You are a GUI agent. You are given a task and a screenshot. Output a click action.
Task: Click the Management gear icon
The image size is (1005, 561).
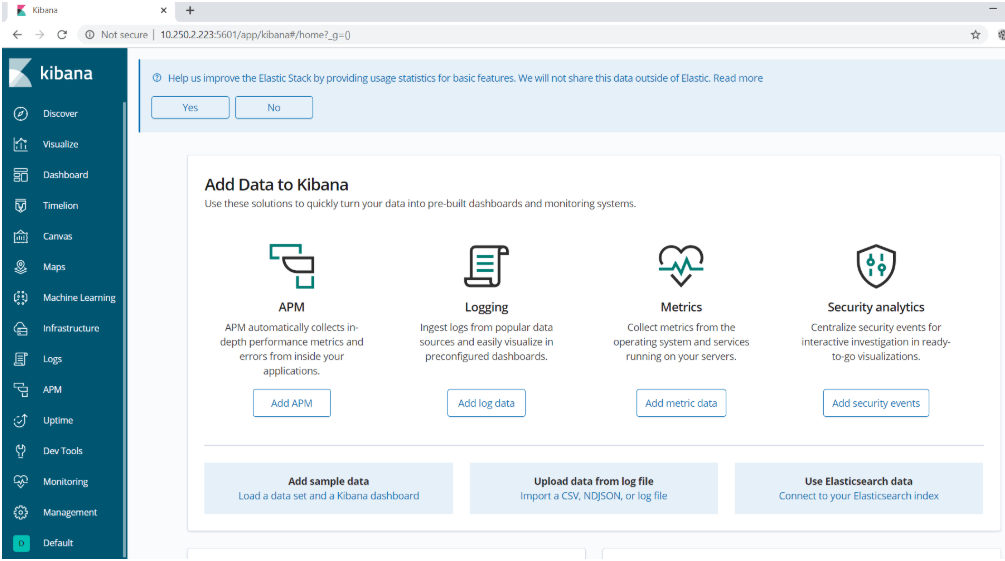pos(21,512)
